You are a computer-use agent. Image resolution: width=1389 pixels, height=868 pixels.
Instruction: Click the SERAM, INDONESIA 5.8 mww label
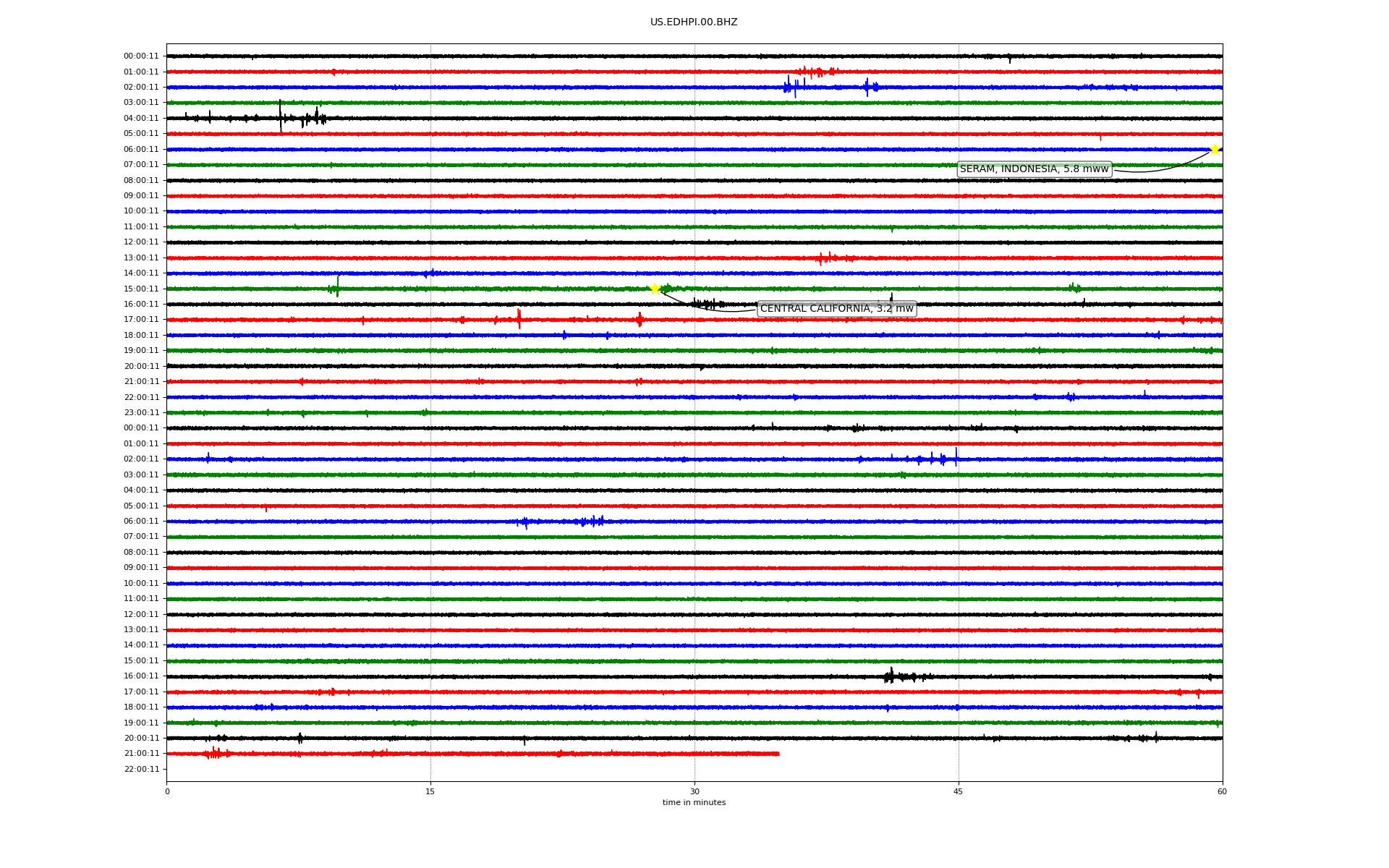coord(1034,169)
